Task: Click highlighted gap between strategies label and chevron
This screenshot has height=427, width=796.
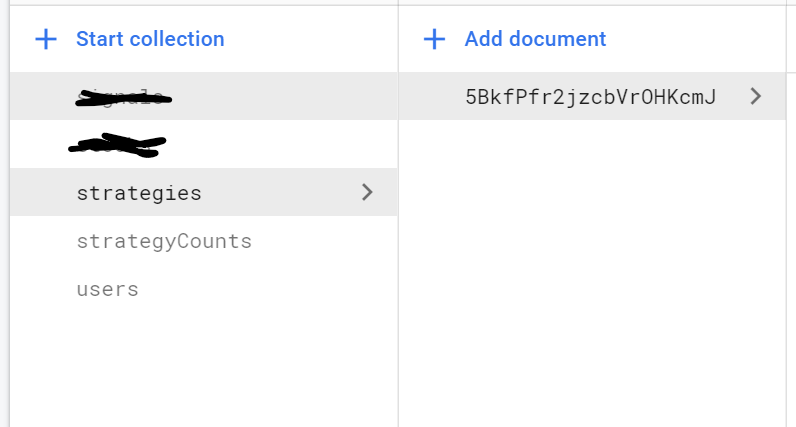Action: (281, 192)
